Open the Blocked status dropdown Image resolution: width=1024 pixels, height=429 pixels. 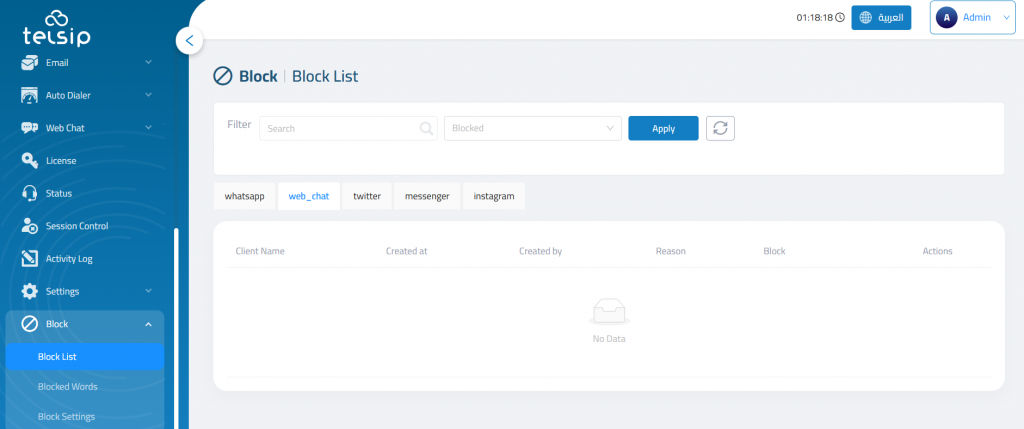[532, 128]
